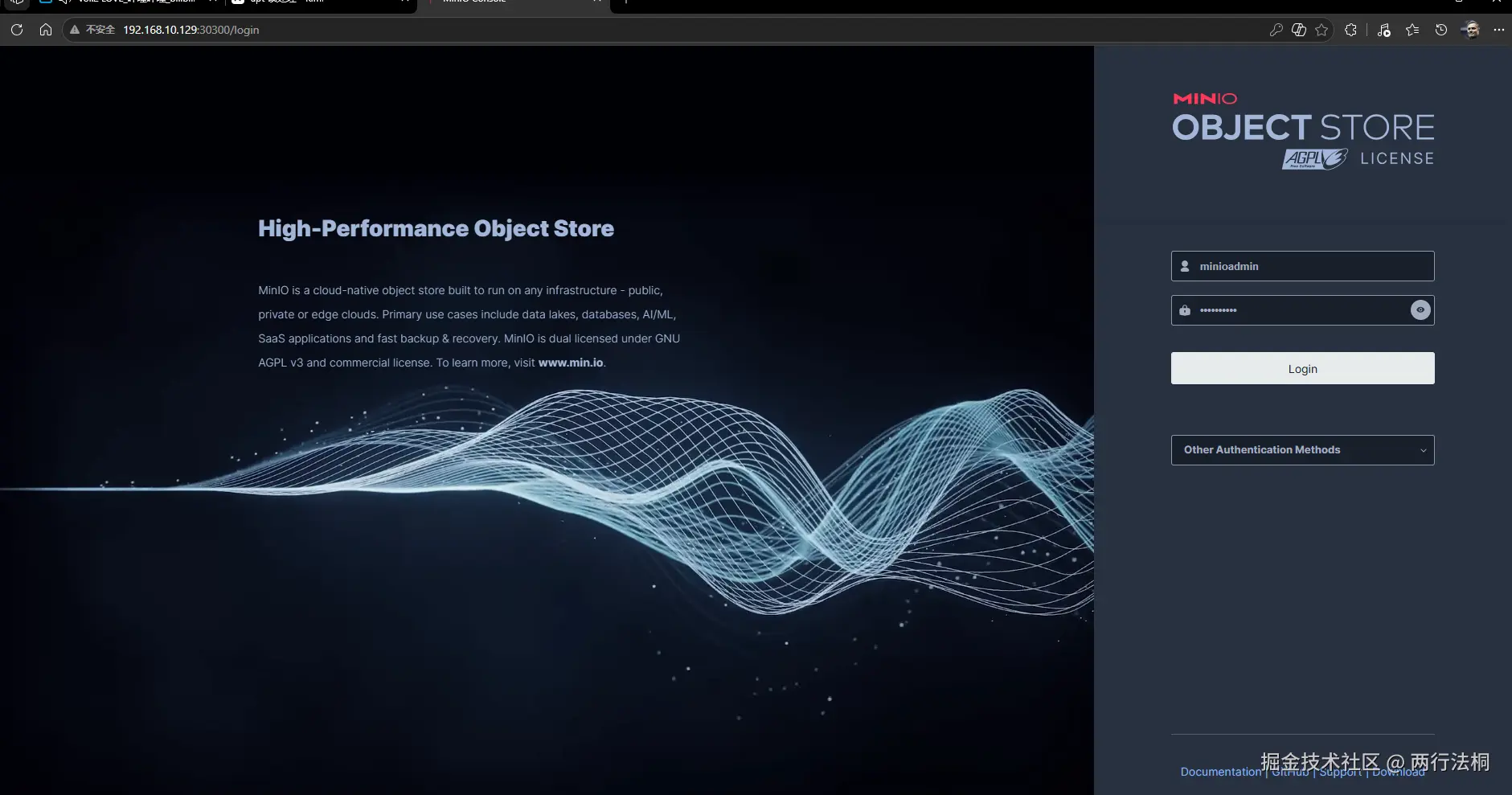1512x795 pixels.
Task: Open the browser history clock icon
Action: 1441,30
